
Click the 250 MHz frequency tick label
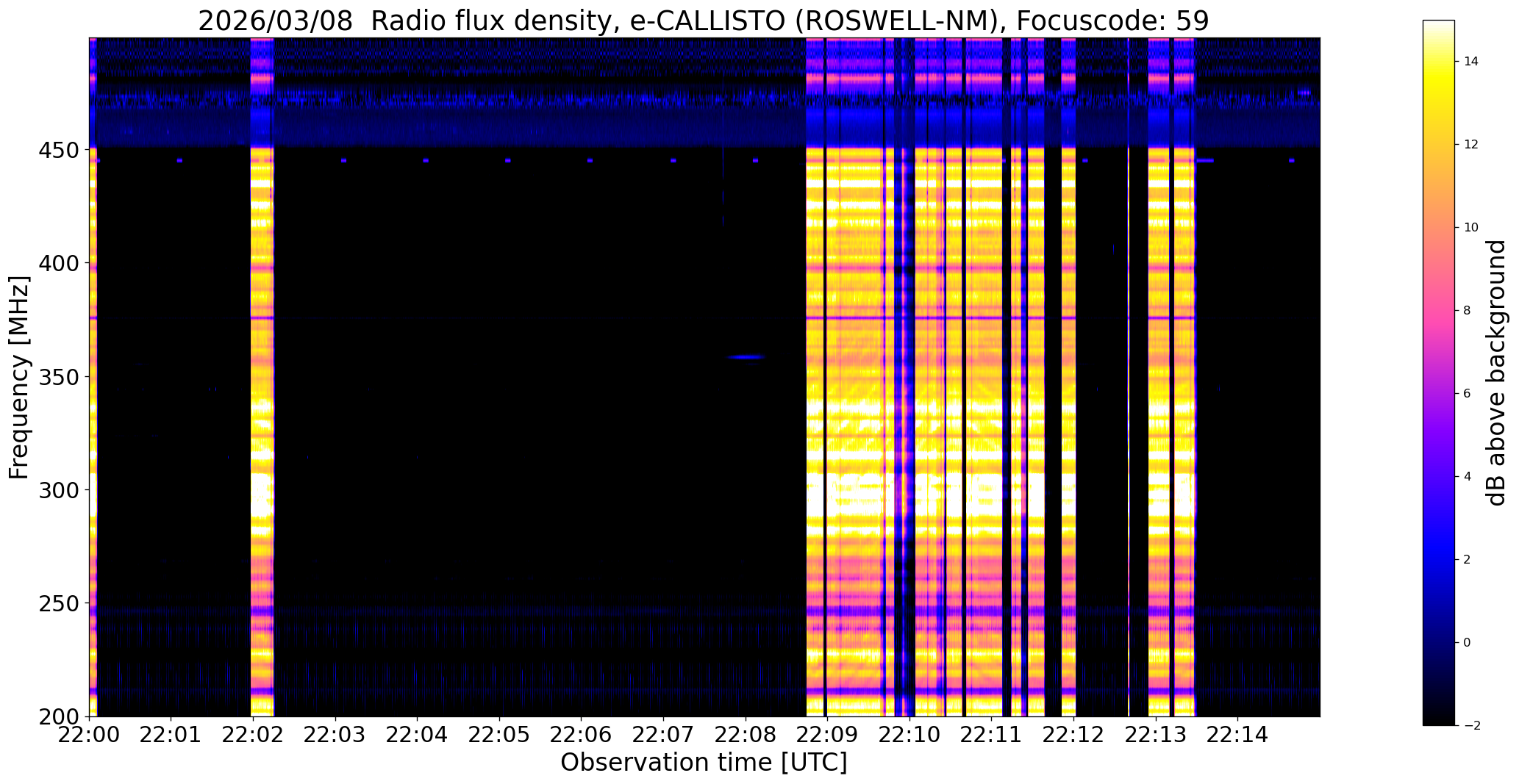coord(60,603)
